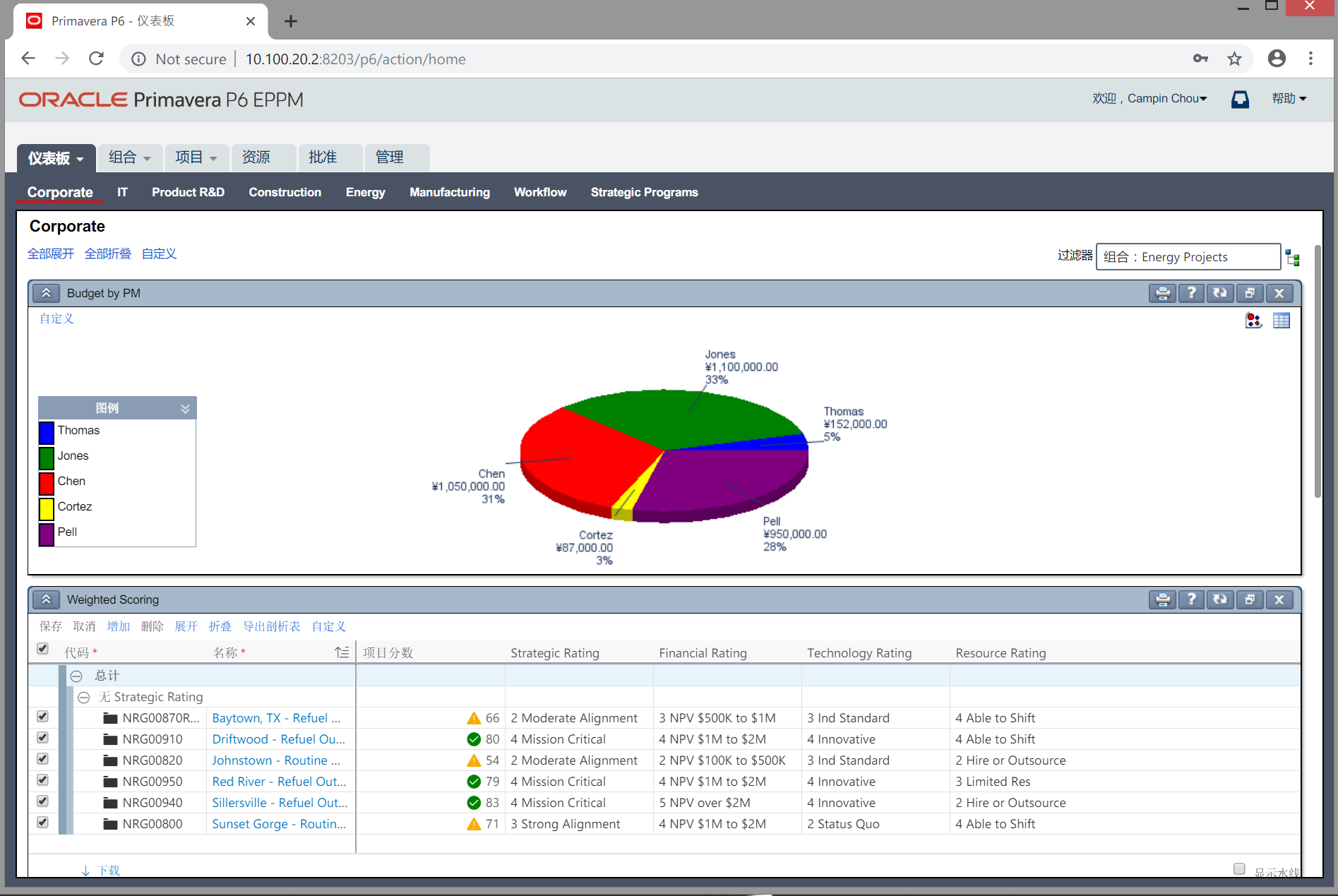
Task: Toggle the select-all checkbox in table header
Action: coord(42,648)
